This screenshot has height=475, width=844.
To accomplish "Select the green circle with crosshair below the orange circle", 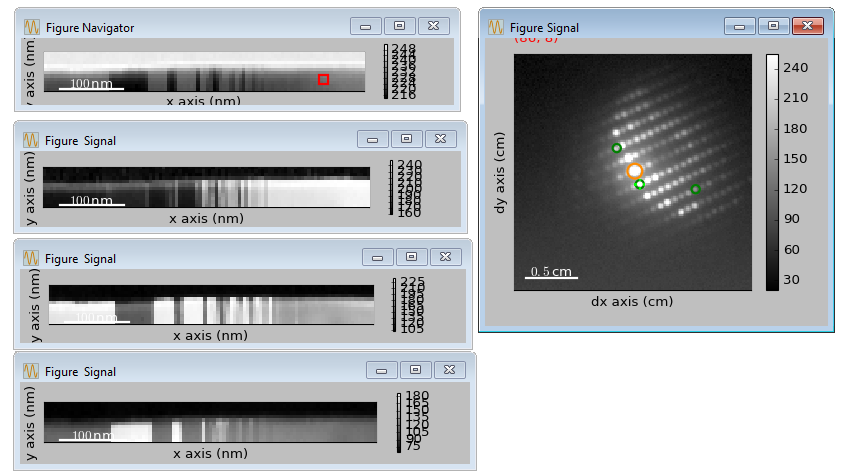I will click(639, 185).
